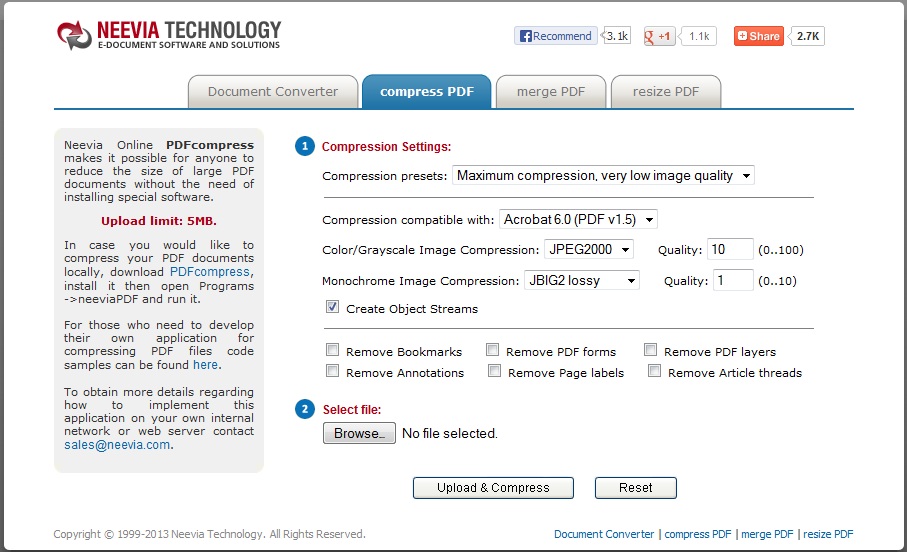Click the Facebook Recommend button

tap(556, 36)
